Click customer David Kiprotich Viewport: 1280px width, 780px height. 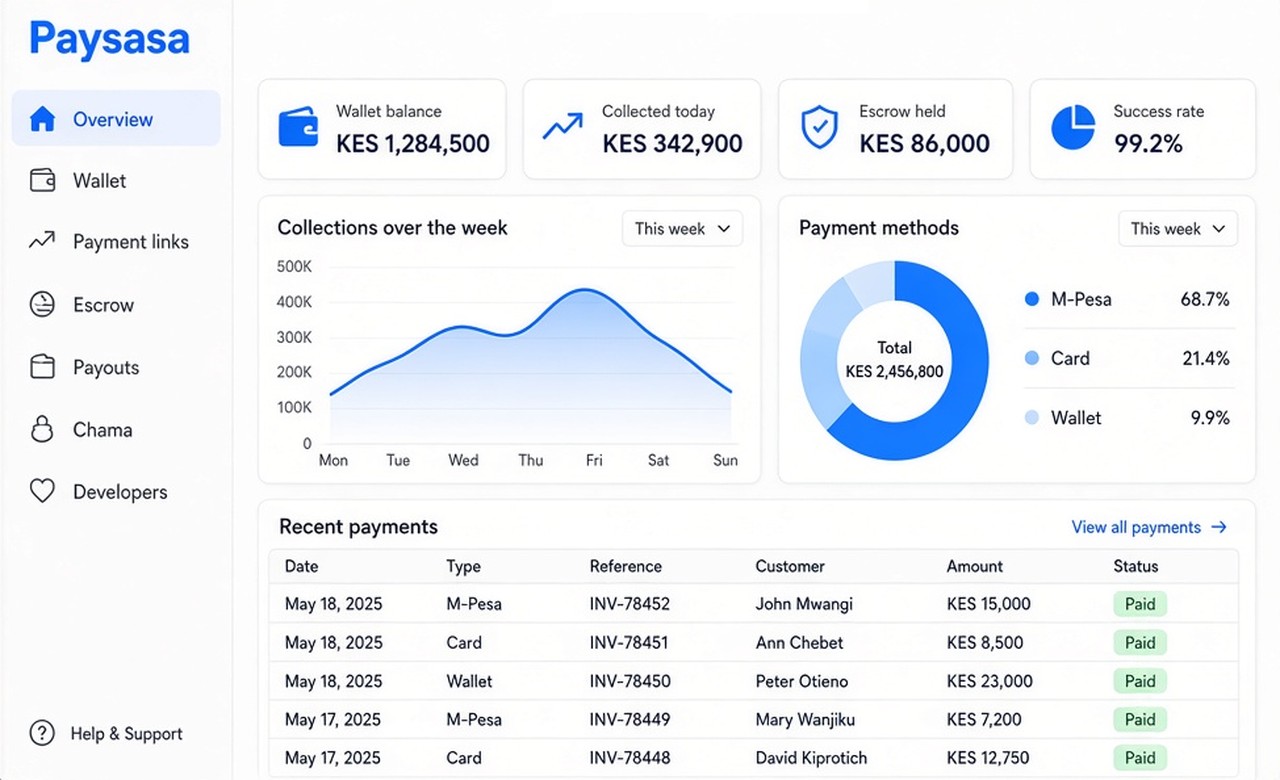click(811, 758)
